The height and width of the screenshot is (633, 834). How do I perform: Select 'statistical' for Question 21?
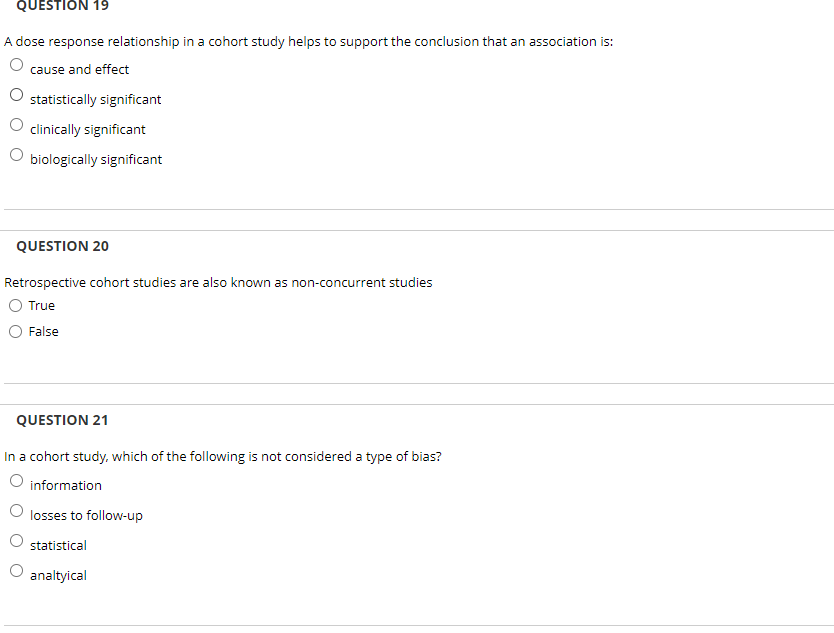pyautogui.click(x=16, y=540)
